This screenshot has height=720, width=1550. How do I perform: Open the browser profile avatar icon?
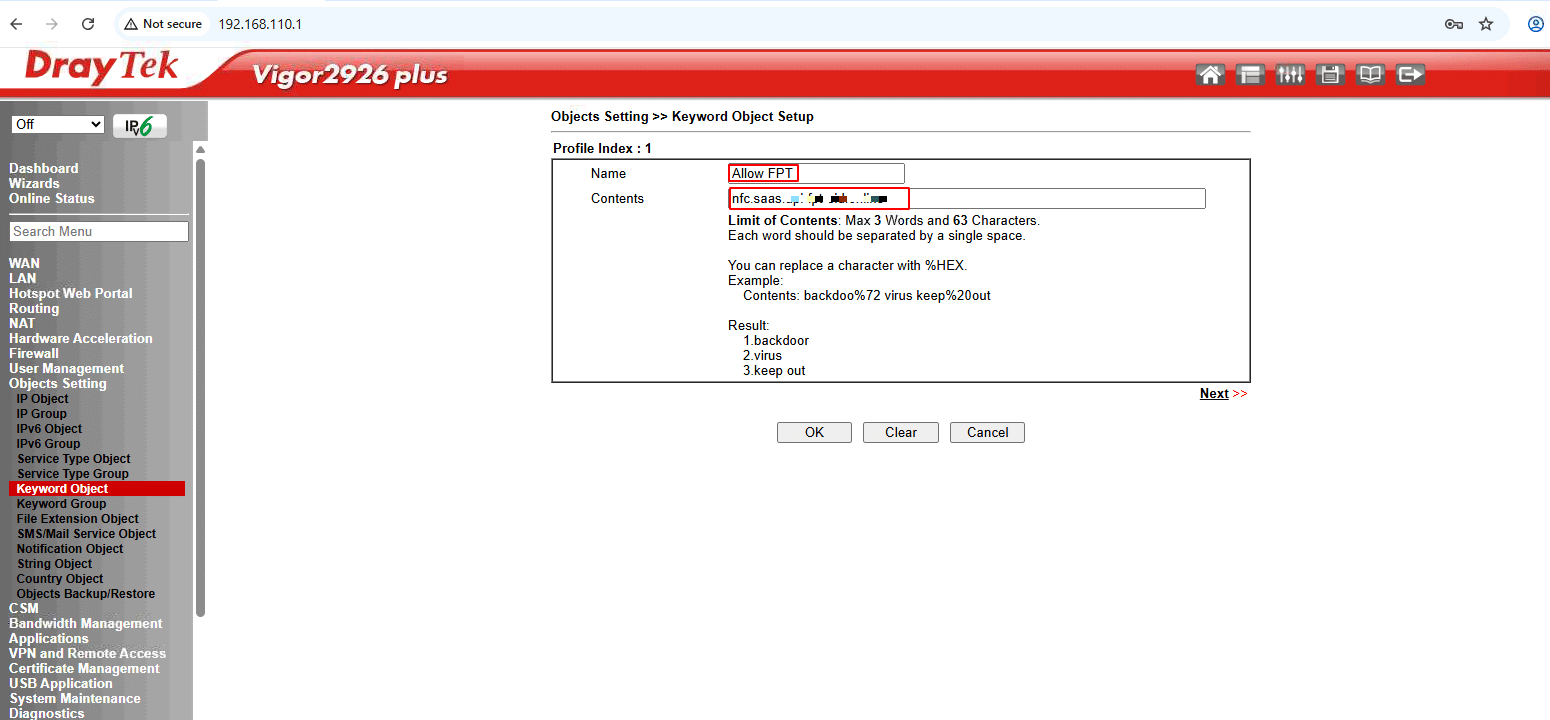coord(1536,24)
